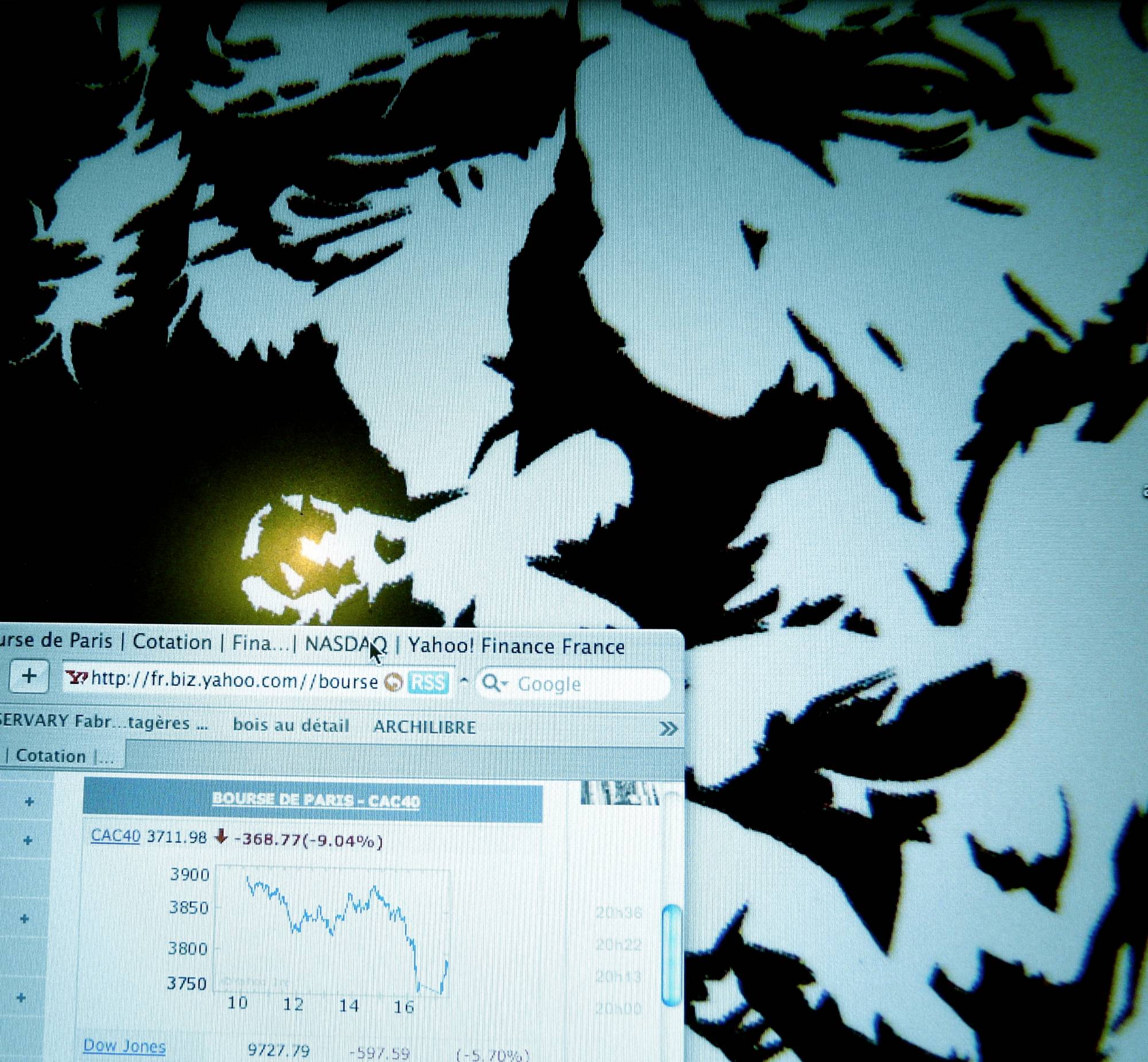
Task: Click the plus icon beside the BOURSE DE PARIS header
Action: (x=29, y=801)
